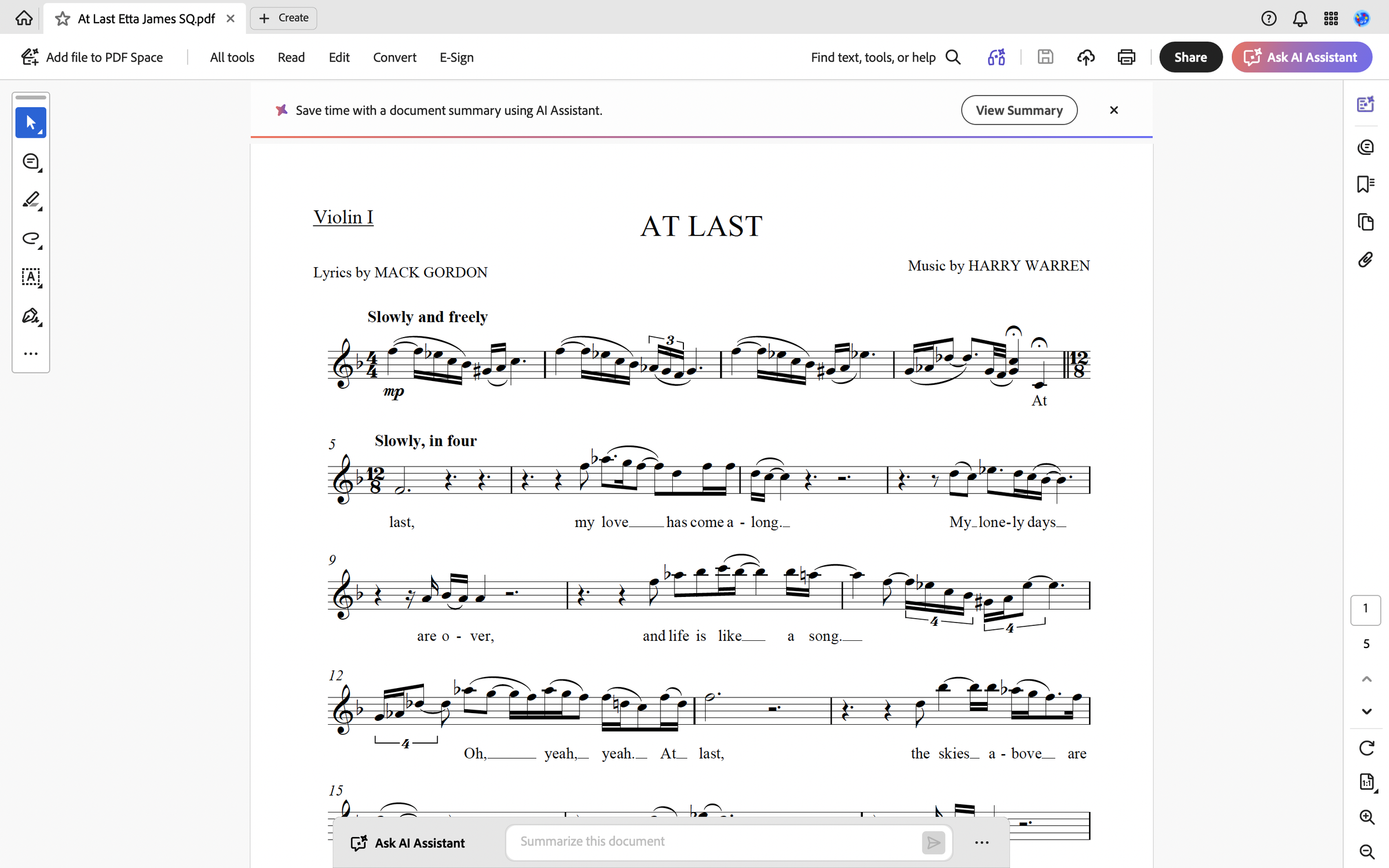Viewport: 1389px width, 868px height.
Task: Click Add file to PDF Space
Action: (92, 57)
